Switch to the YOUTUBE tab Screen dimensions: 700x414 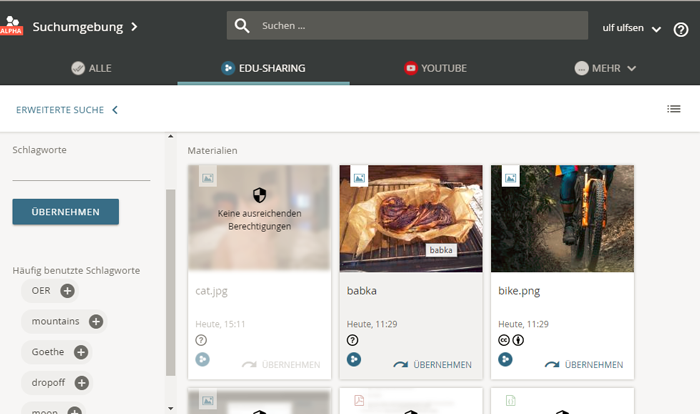click(435, 68)
